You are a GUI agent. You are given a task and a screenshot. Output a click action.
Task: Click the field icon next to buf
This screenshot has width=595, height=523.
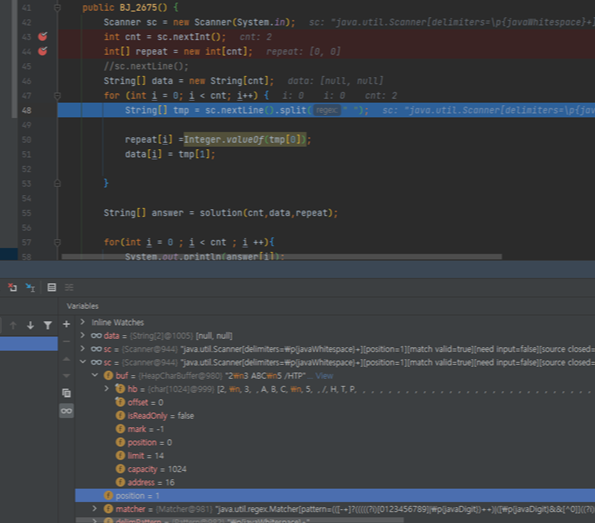point(109,376)
